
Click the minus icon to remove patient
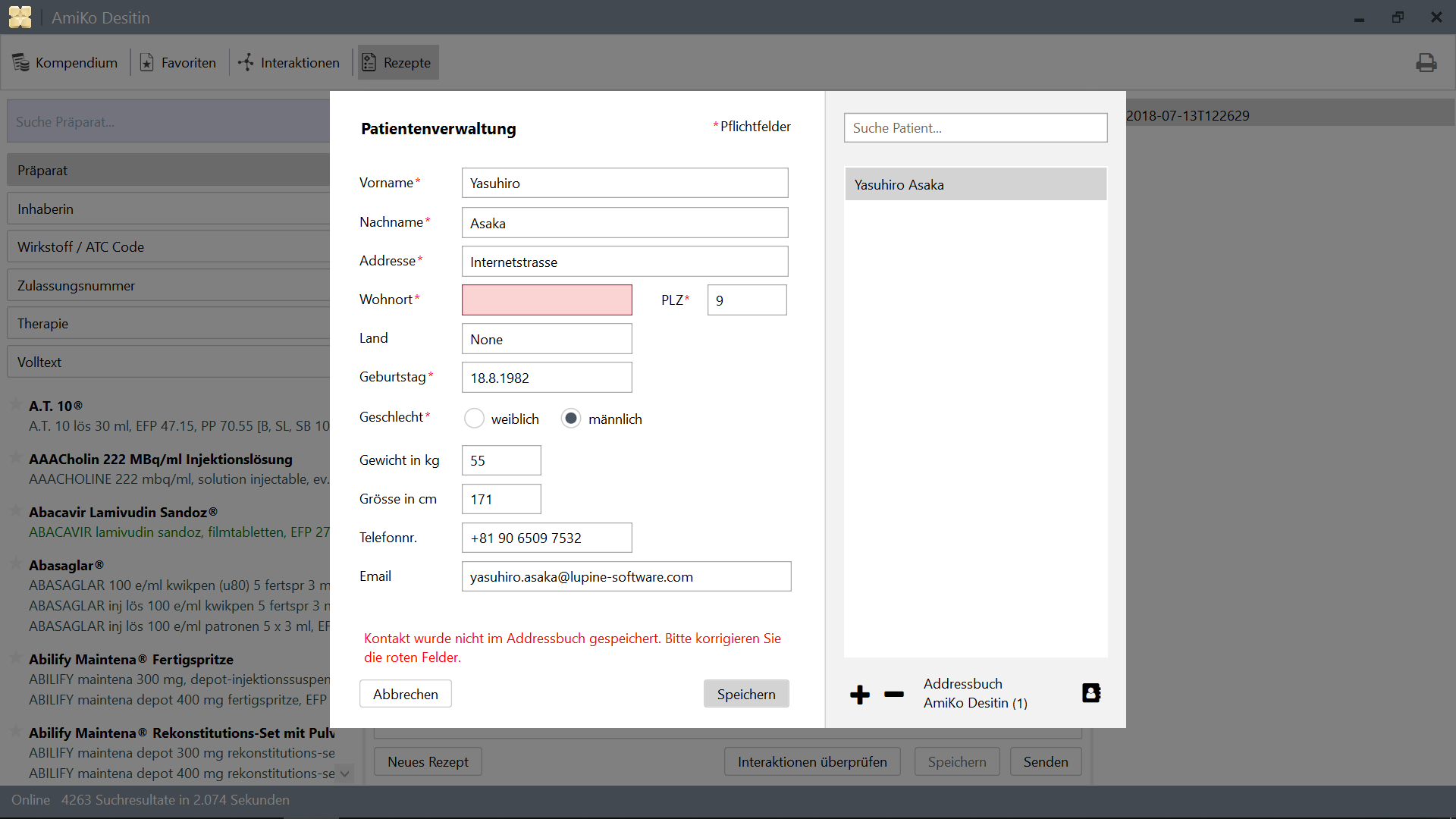894,694
